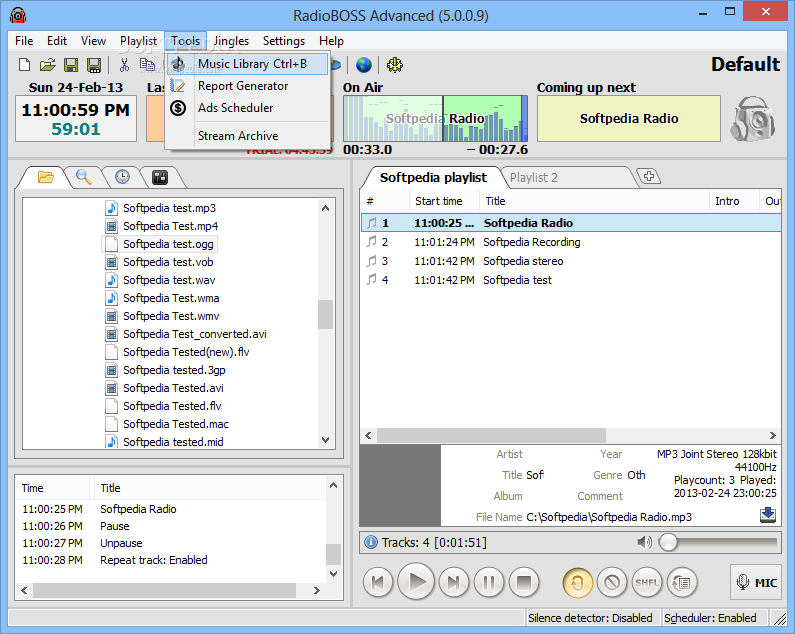Click the RadioBOSS app icon in title bar
Viewport: 795px width, 634px height.
[18, 16]
